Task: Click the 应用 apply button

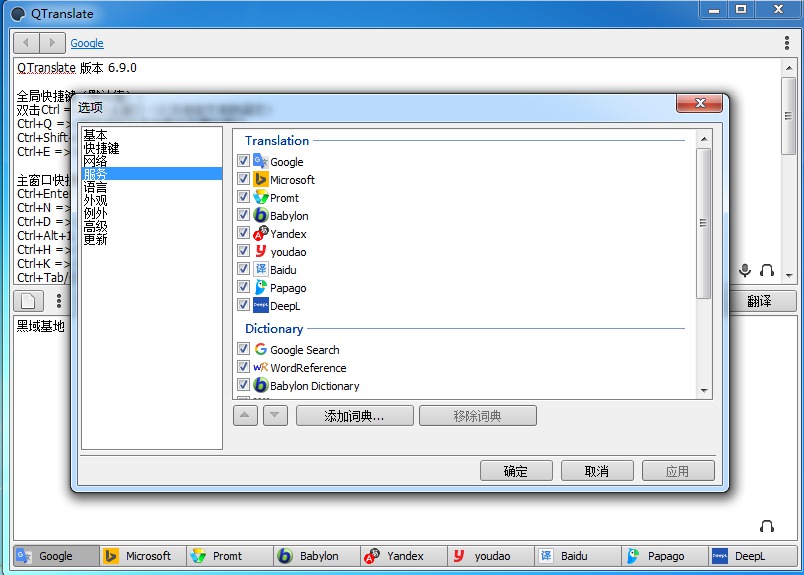Action: [x=678, y=470]
